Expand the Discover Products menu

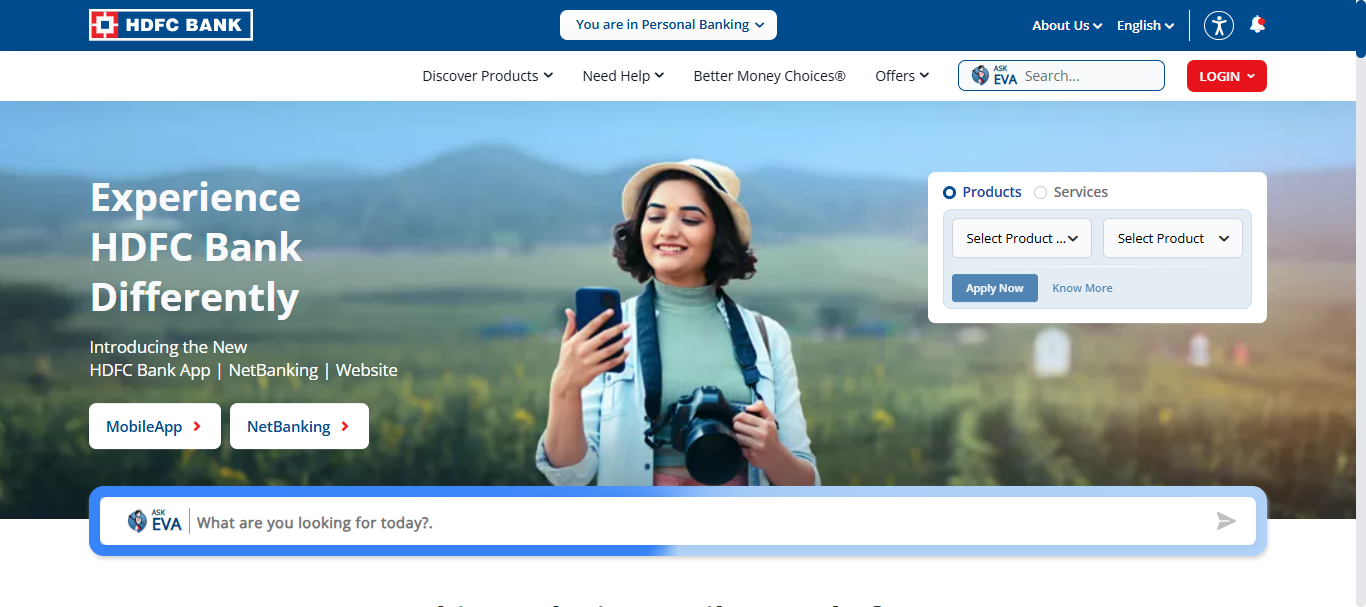pyautogui.click(x=488, y=76)
